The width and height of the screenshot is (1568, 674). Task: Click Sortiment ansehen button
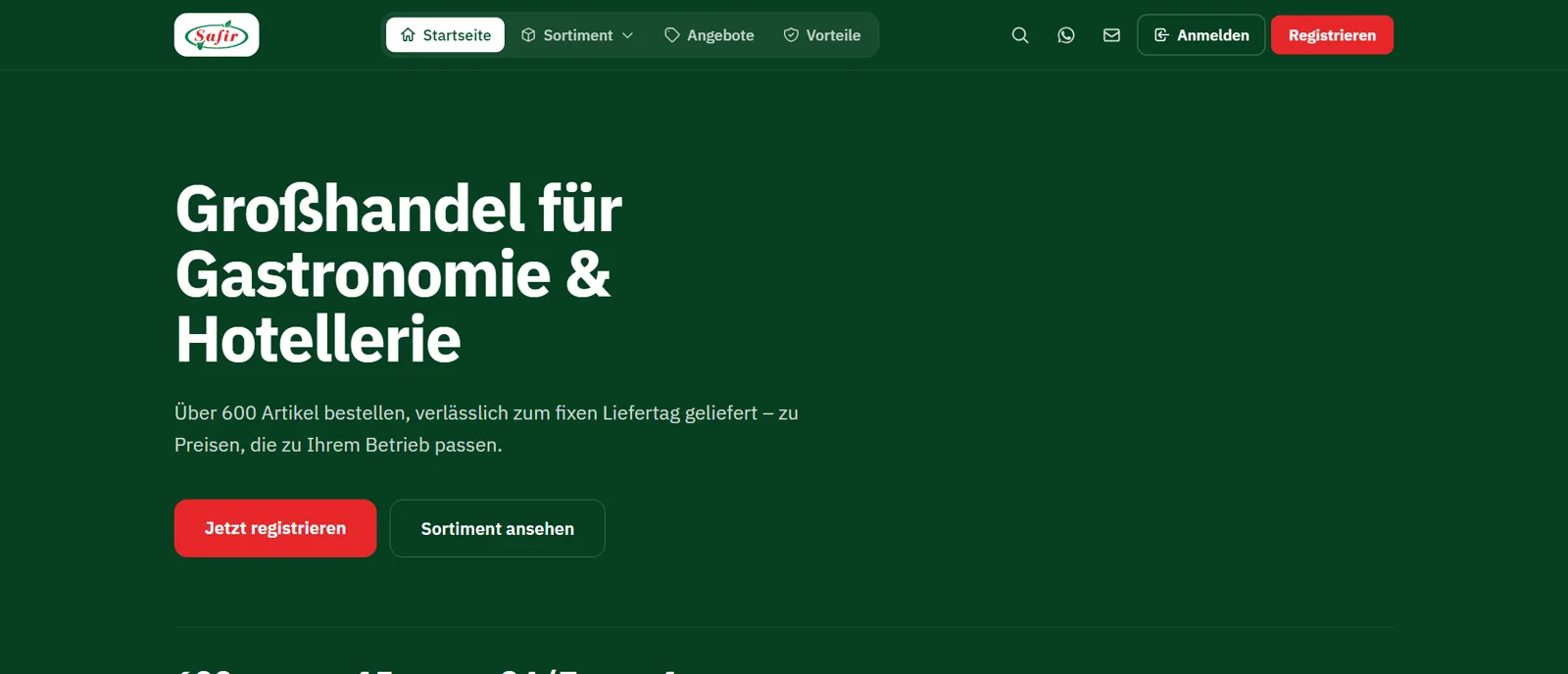point(498,528)
